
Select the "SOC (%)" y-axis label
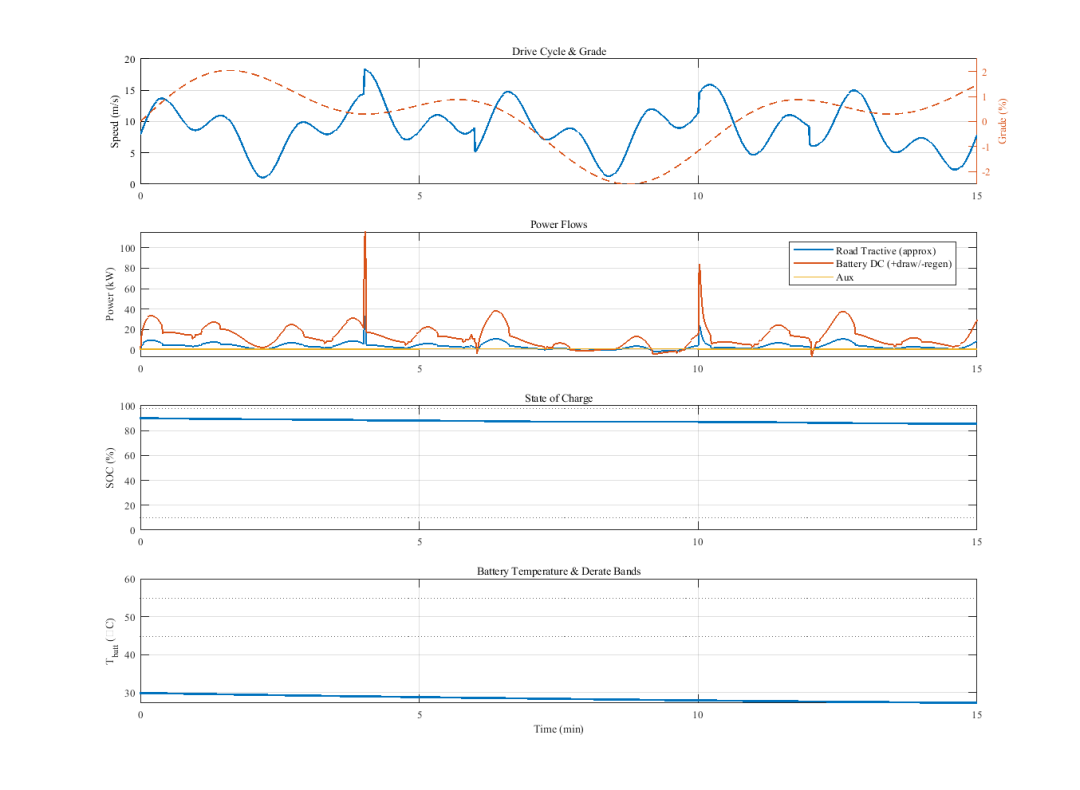coord(110,468)
